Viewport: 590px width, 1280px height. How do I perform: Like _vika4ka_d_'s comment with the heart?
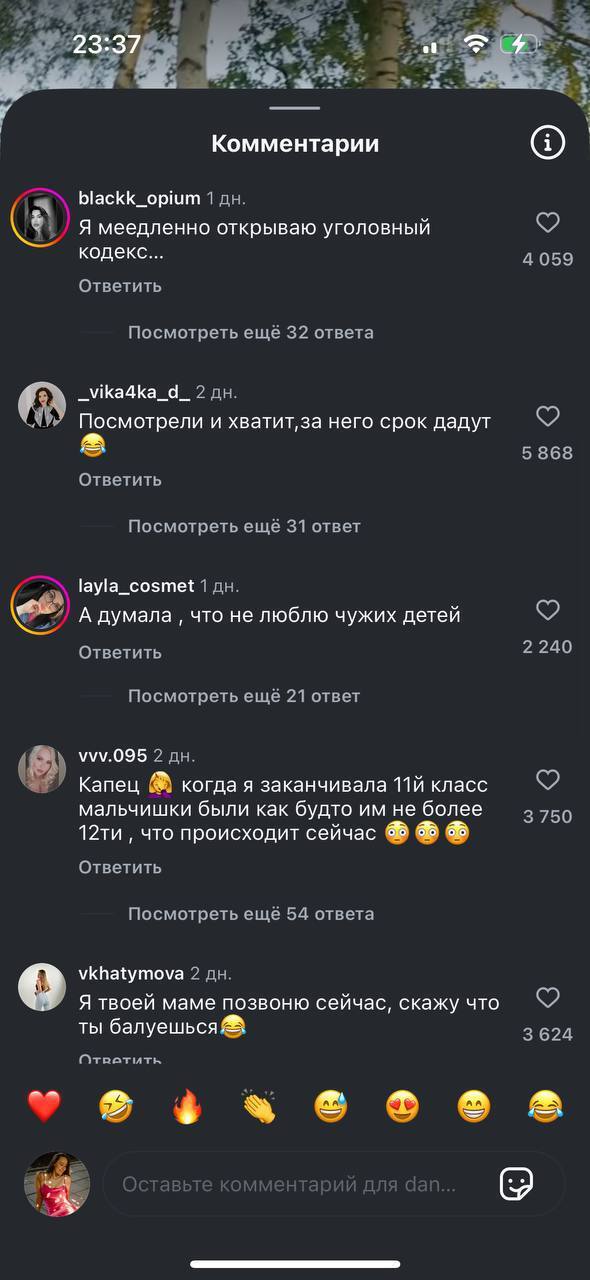[547, 416]
